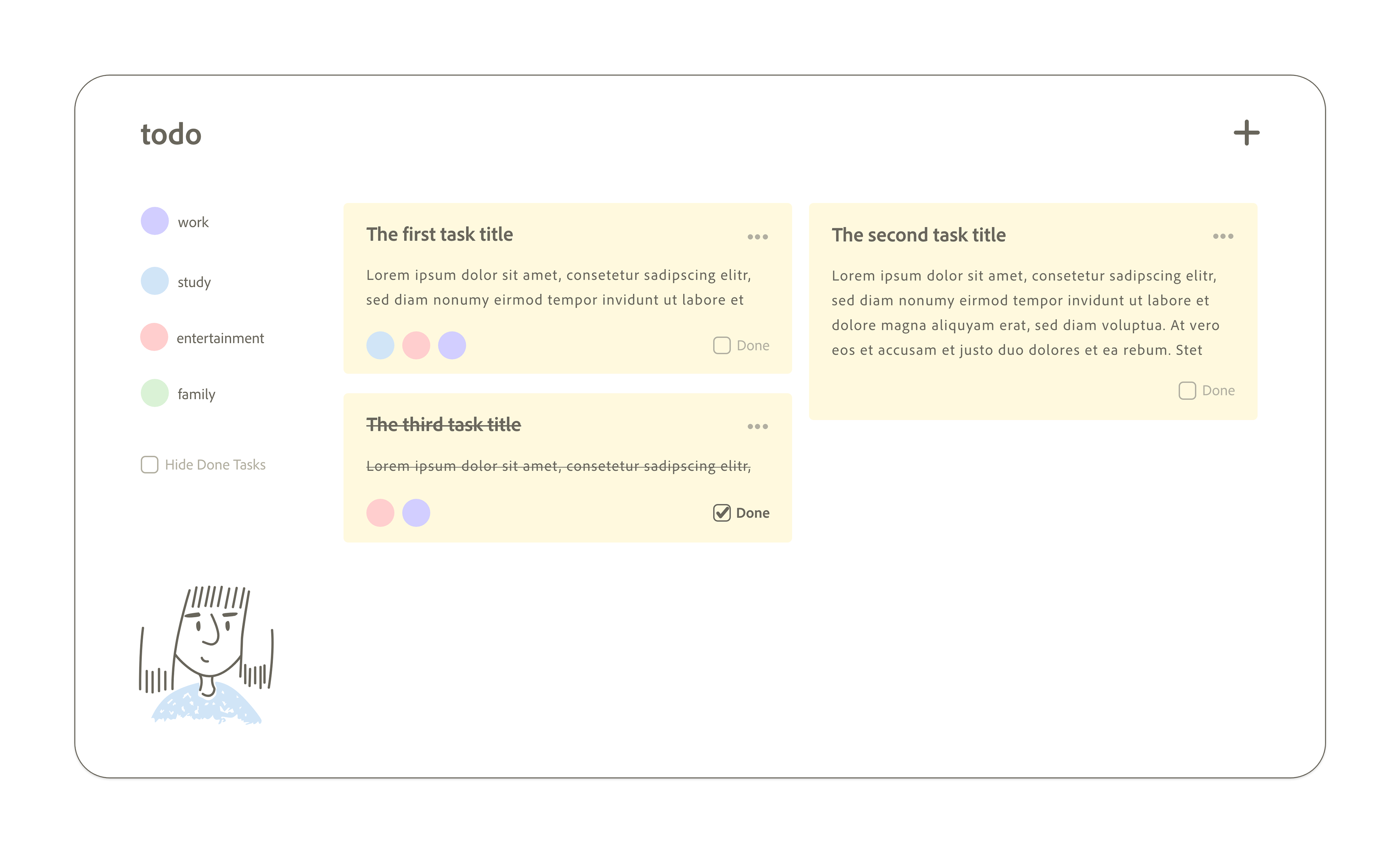Click the plus icon to add task
This screenshot has width=1400, height=853.
[x=1246, y=133]
